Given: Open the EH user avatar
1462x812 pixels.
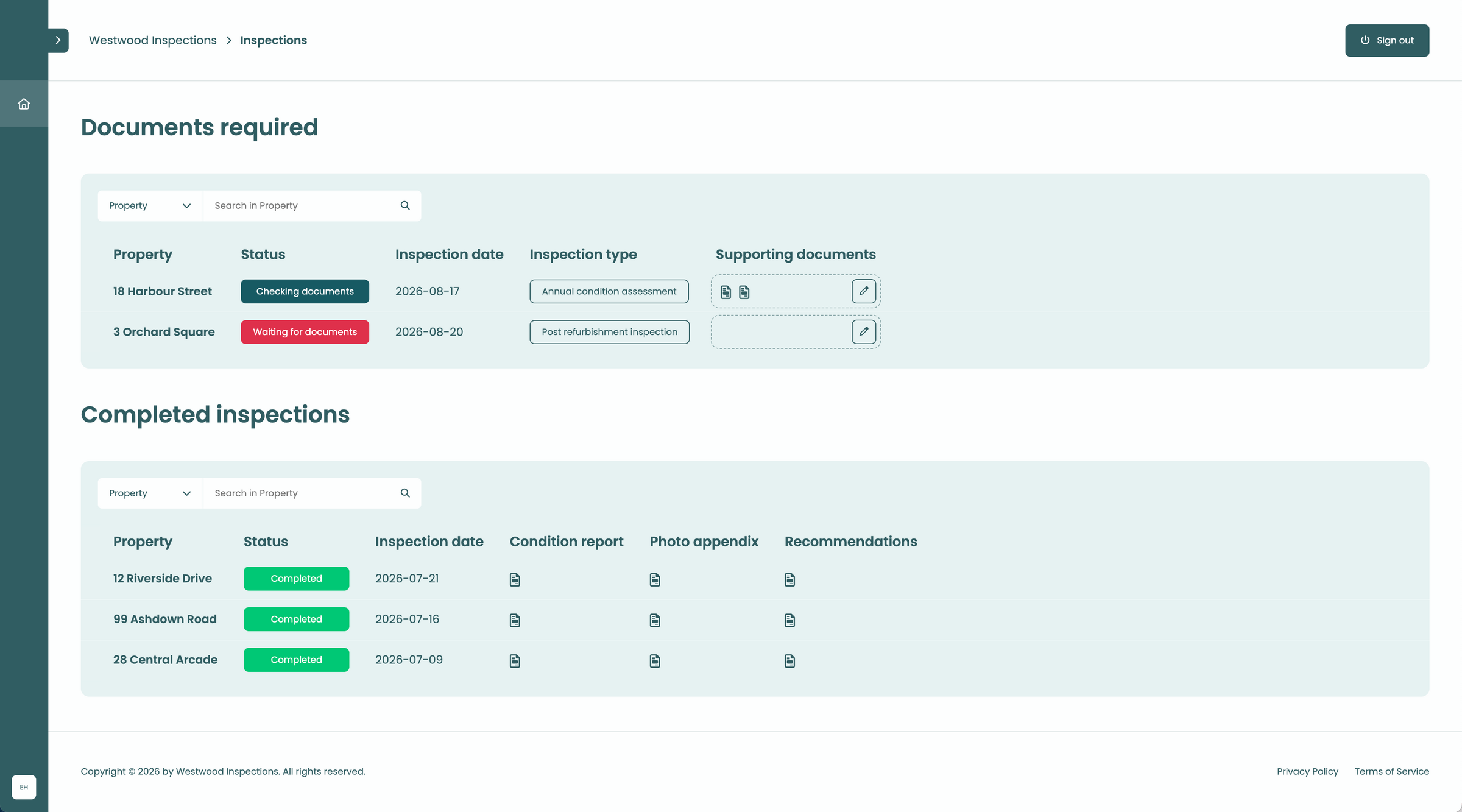Looking at the screenshot, I should [24, 787].
